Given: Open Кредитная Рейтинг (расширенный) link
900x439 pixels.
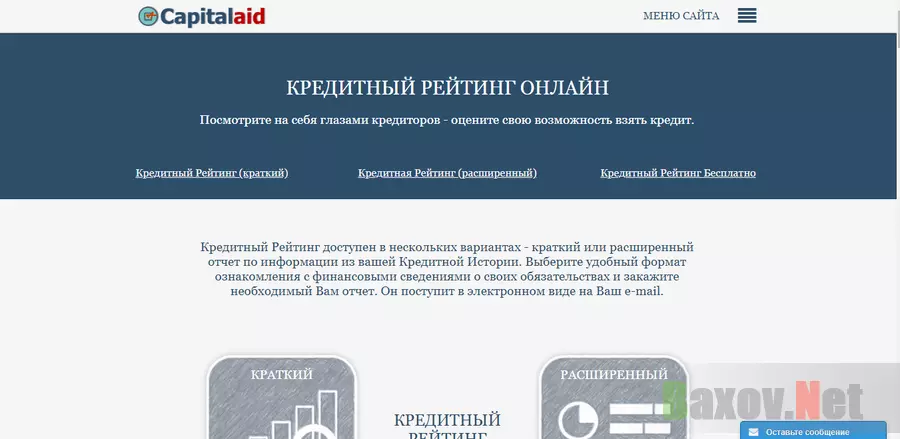Looking at the screenshot, I should 447,173.
